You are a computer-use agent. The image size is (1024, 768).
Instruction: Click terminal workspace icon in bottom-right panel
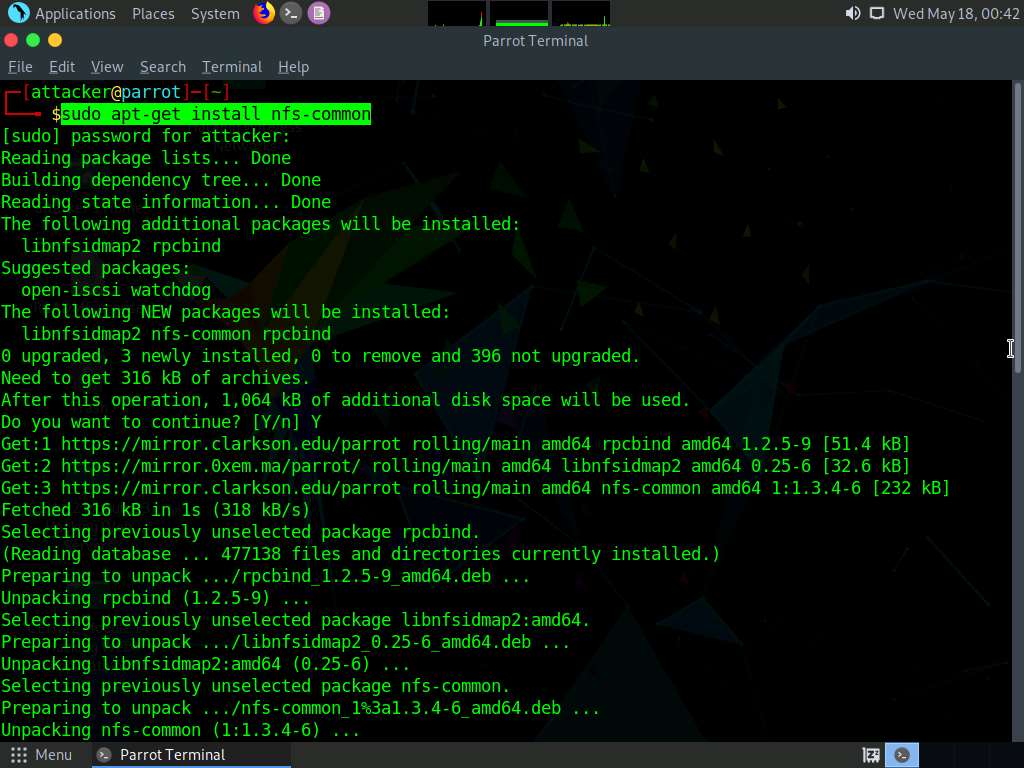[902, 755]
